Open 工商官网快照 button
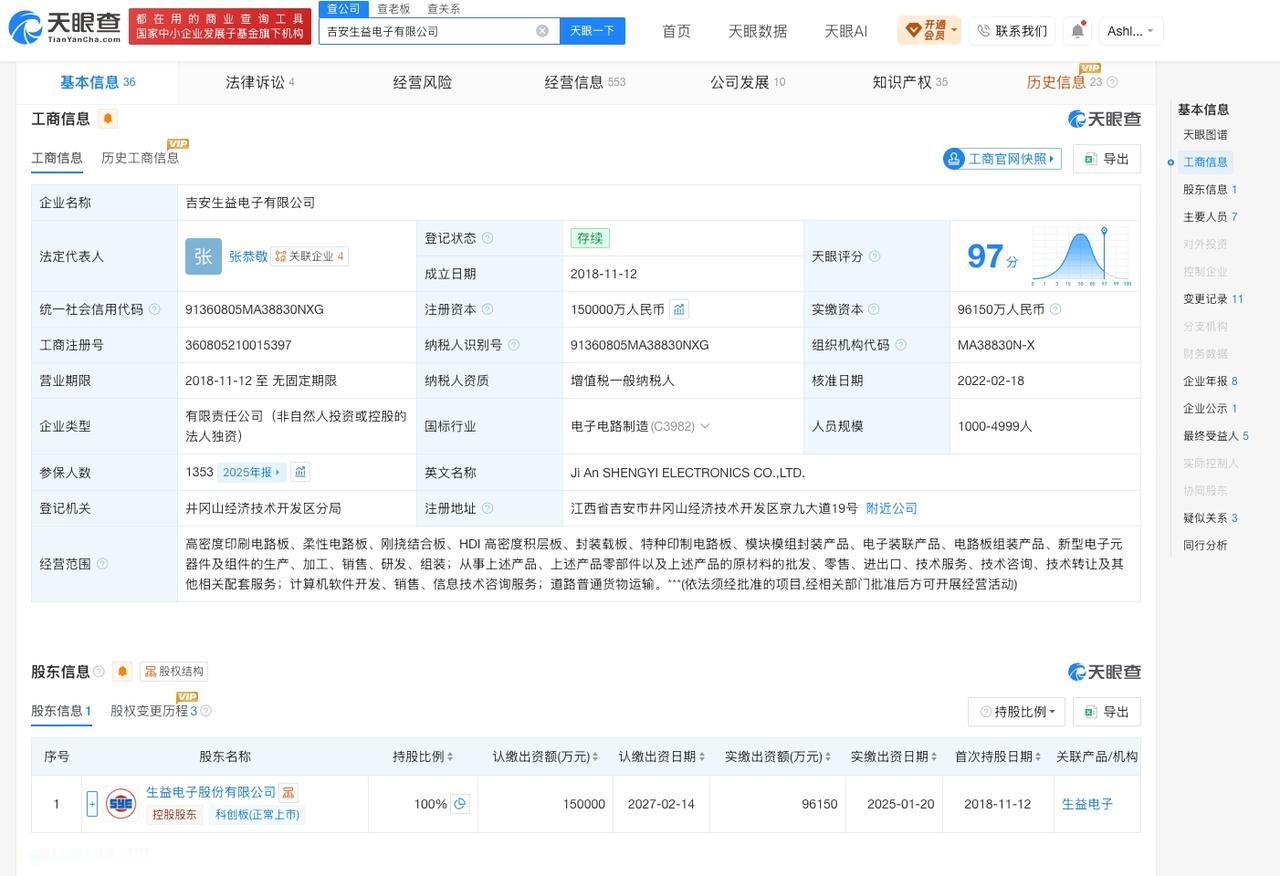Viewport: 1280px width, 876px height. coord(1002,159)
